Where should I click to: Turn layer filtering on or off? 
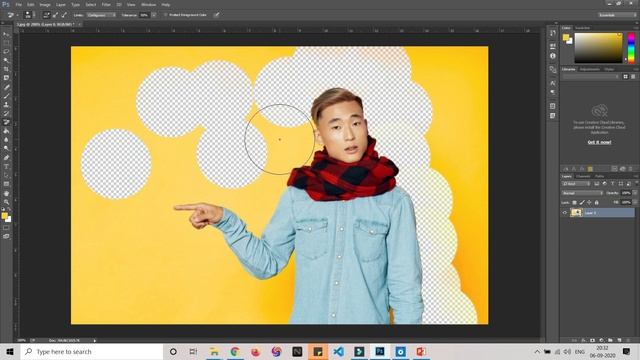pos(636,184)
